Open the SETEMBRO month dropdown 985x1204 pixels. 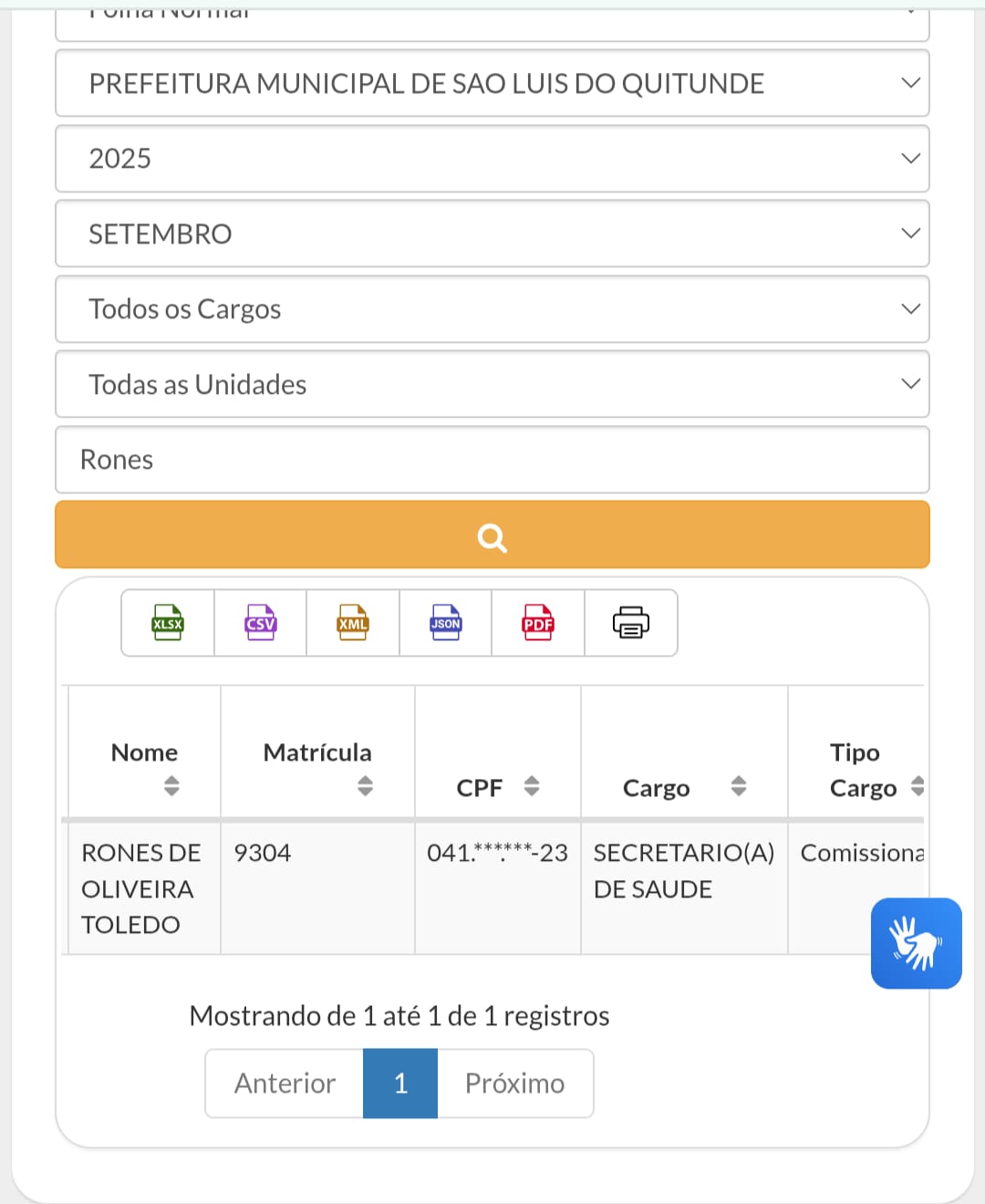pyautogui.click(x=493, y=234)
